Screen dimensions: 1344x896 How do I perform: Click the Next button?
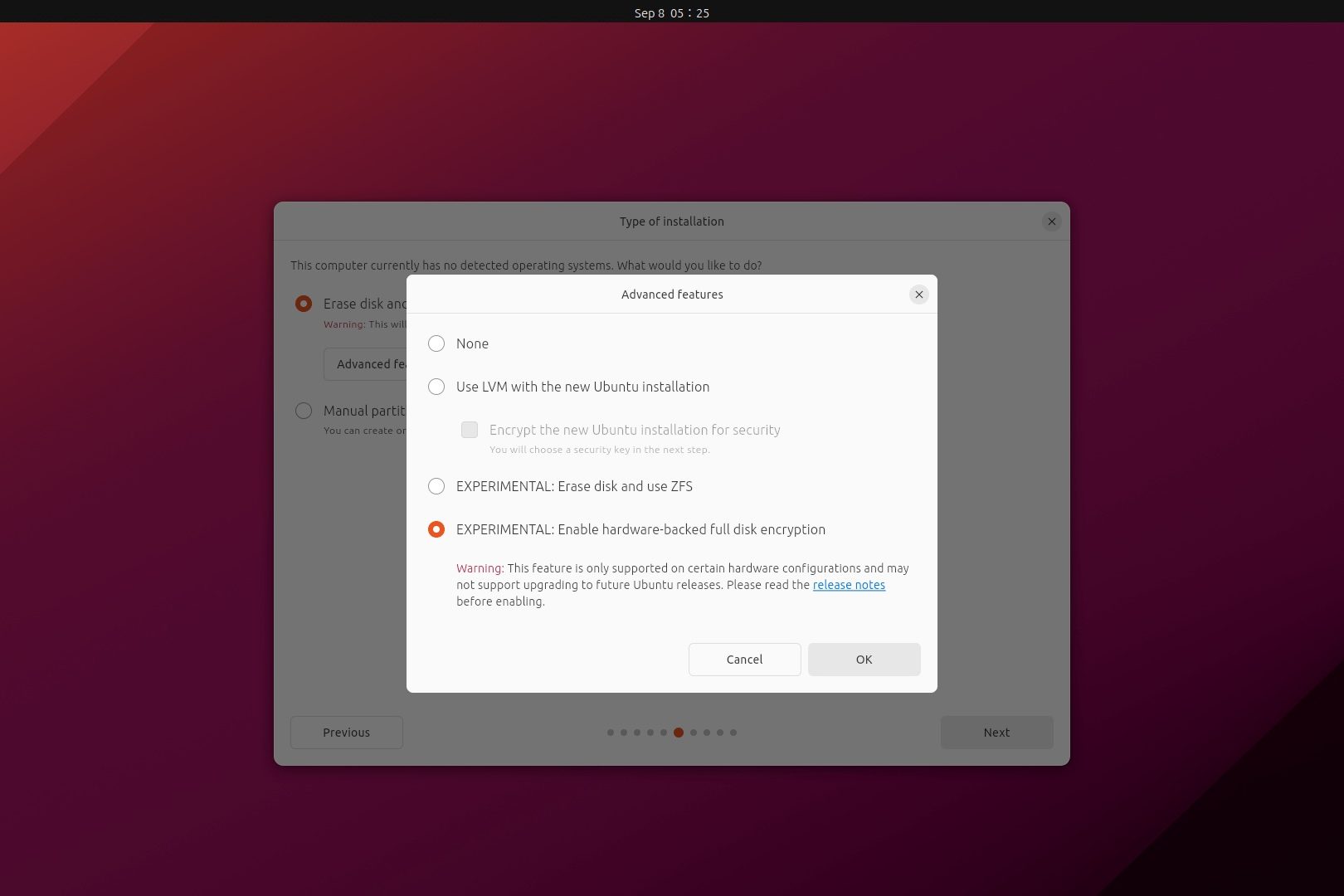pos(996,733)
